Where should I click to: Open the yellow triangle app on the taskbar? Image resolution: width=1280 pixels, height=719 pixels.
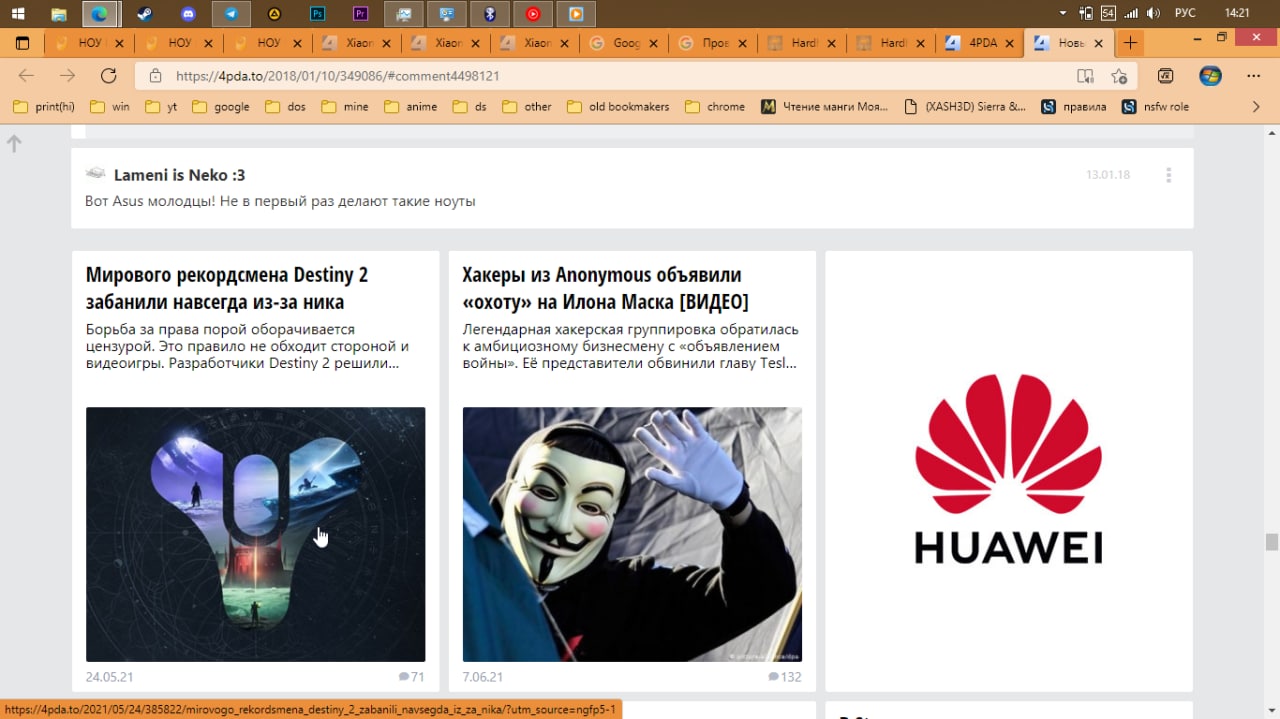point(274,14)
